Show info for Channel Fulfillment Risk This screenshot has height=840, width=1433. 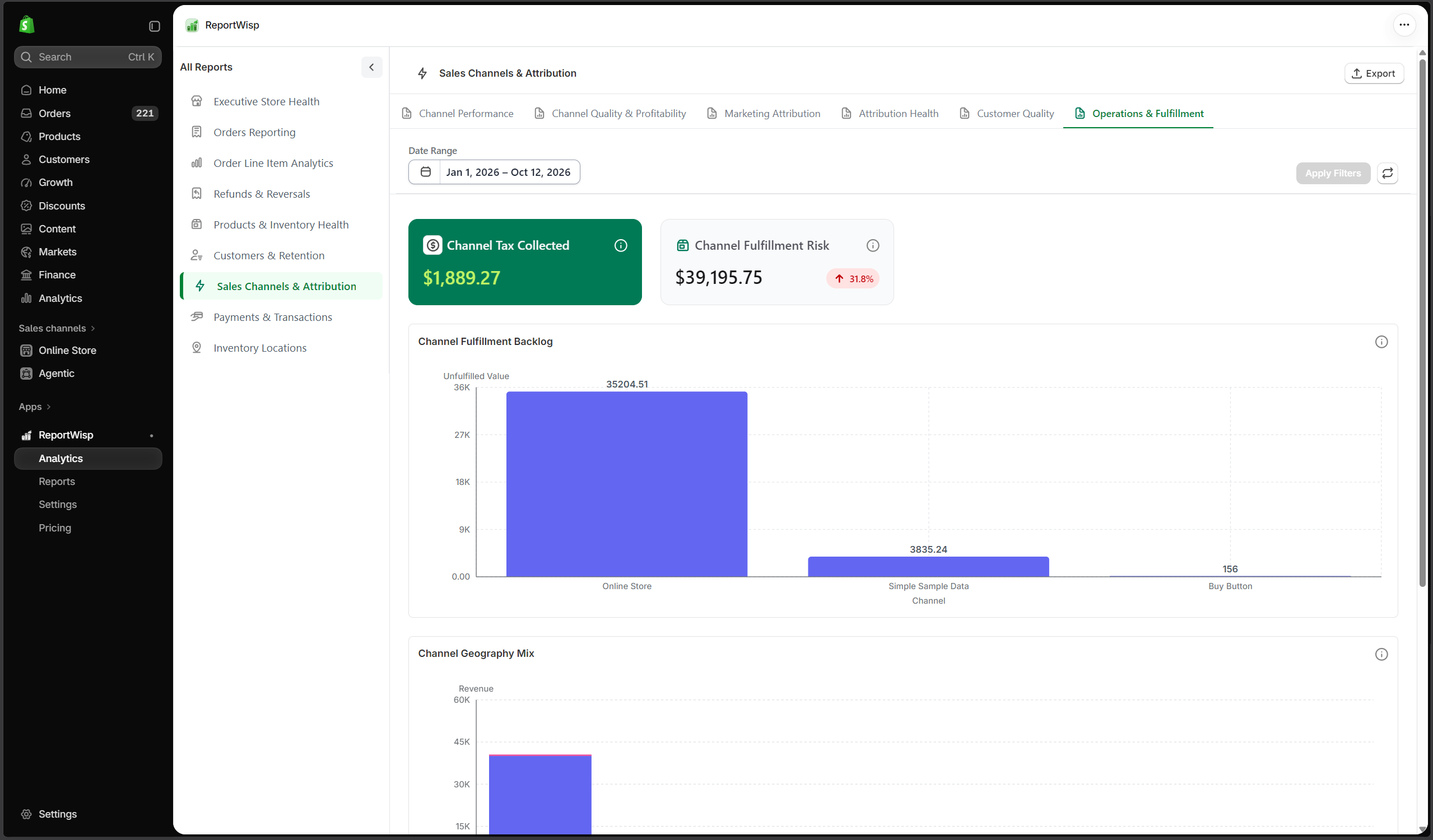pyautogui.click(x=872, y=245)
